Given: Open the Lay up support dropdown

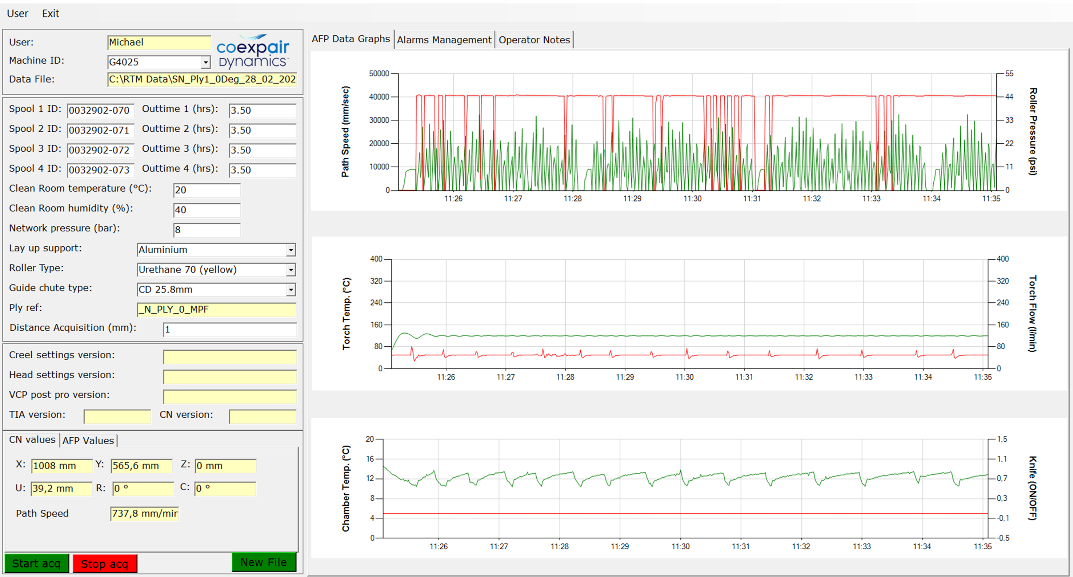Looking at the screenshot, I should 291,251.
